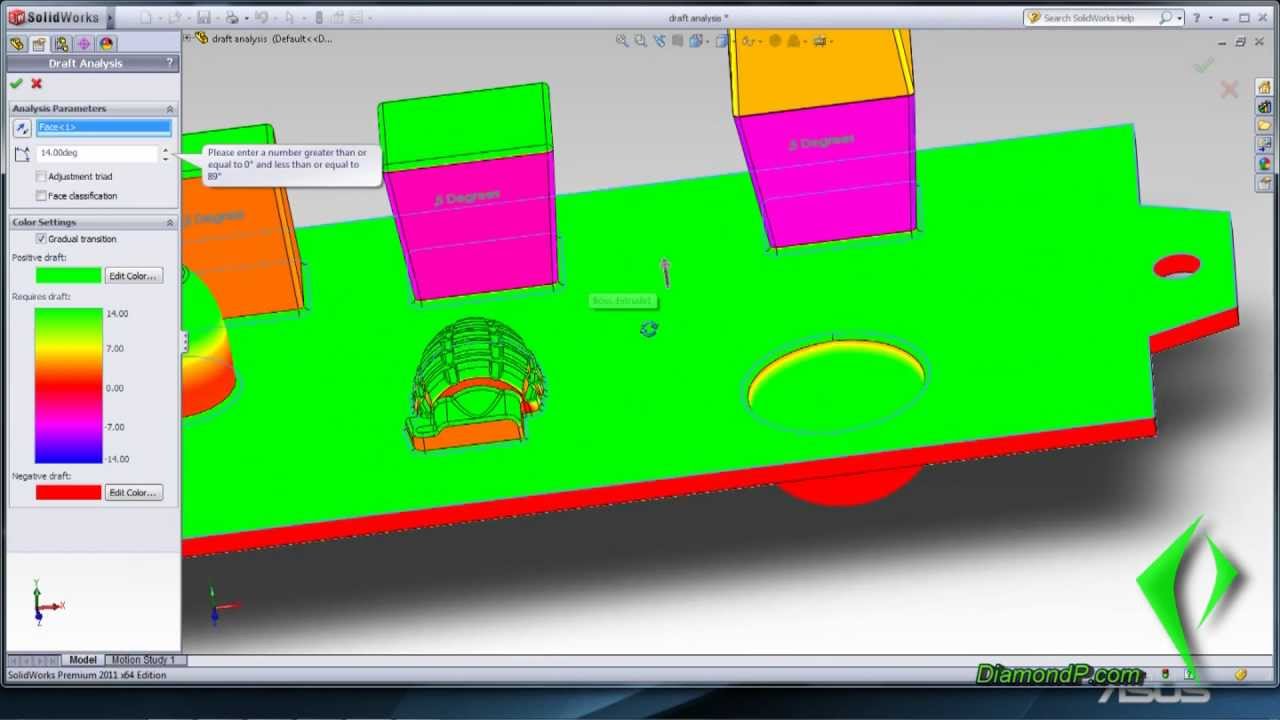The image size is (1280, 720).
Task: Open SolidWorks Resources house icon in task pane
Action: tap(1265, 88)
